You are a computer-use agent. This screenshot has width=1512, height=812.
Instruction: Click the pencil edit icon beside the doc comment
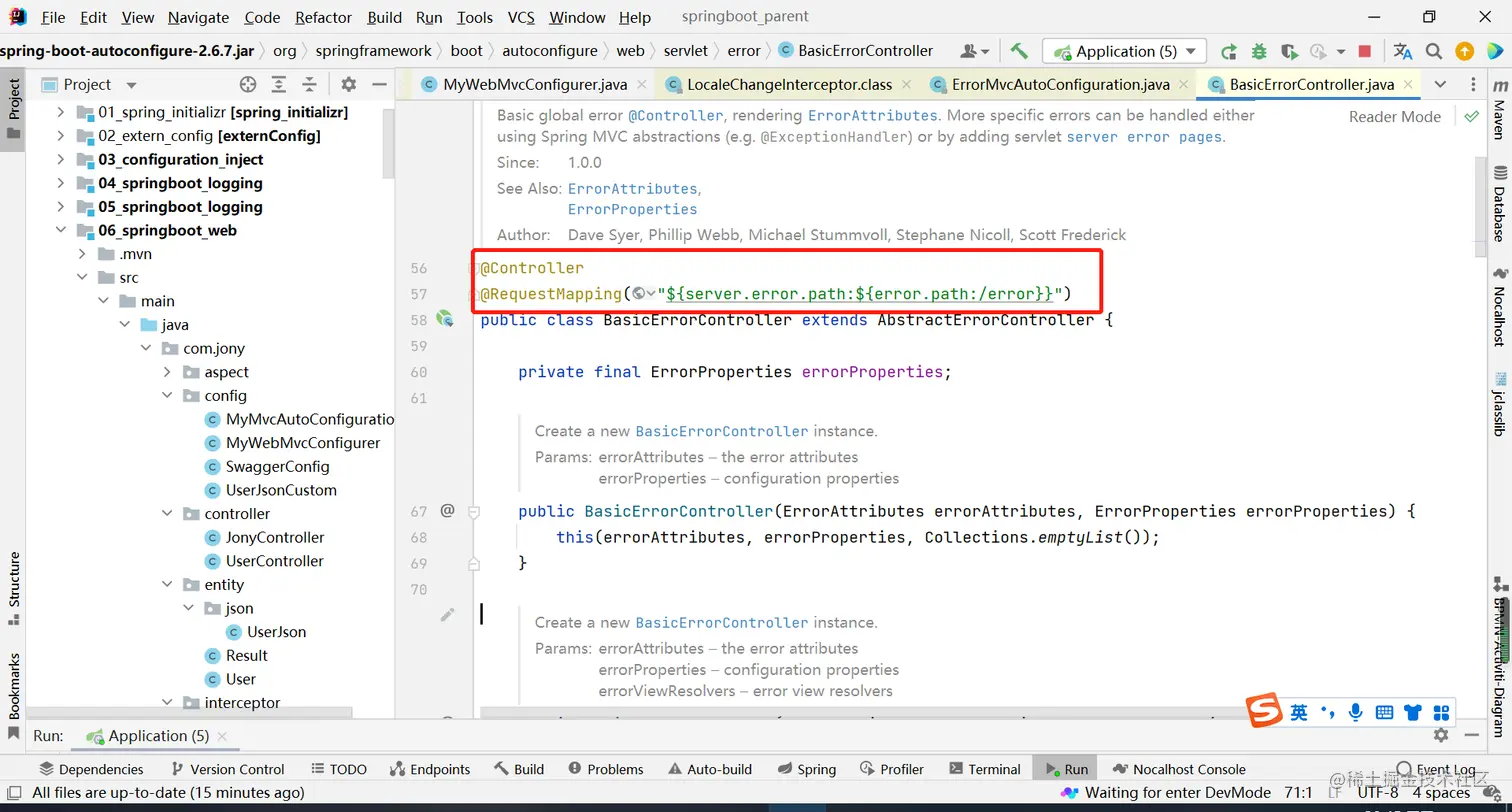[x=447, y=615]
